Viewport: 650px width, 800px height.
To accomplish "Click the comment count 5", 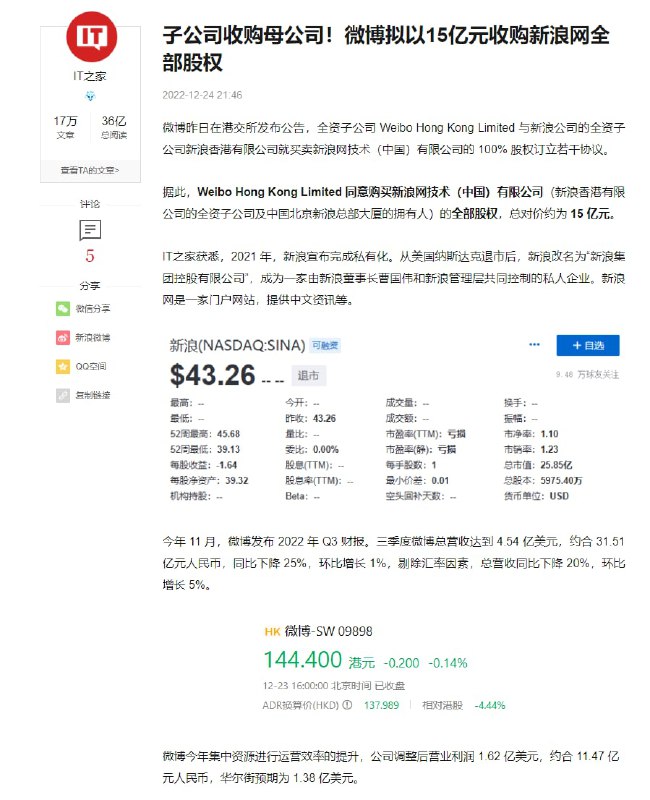I will coord(90,256).
